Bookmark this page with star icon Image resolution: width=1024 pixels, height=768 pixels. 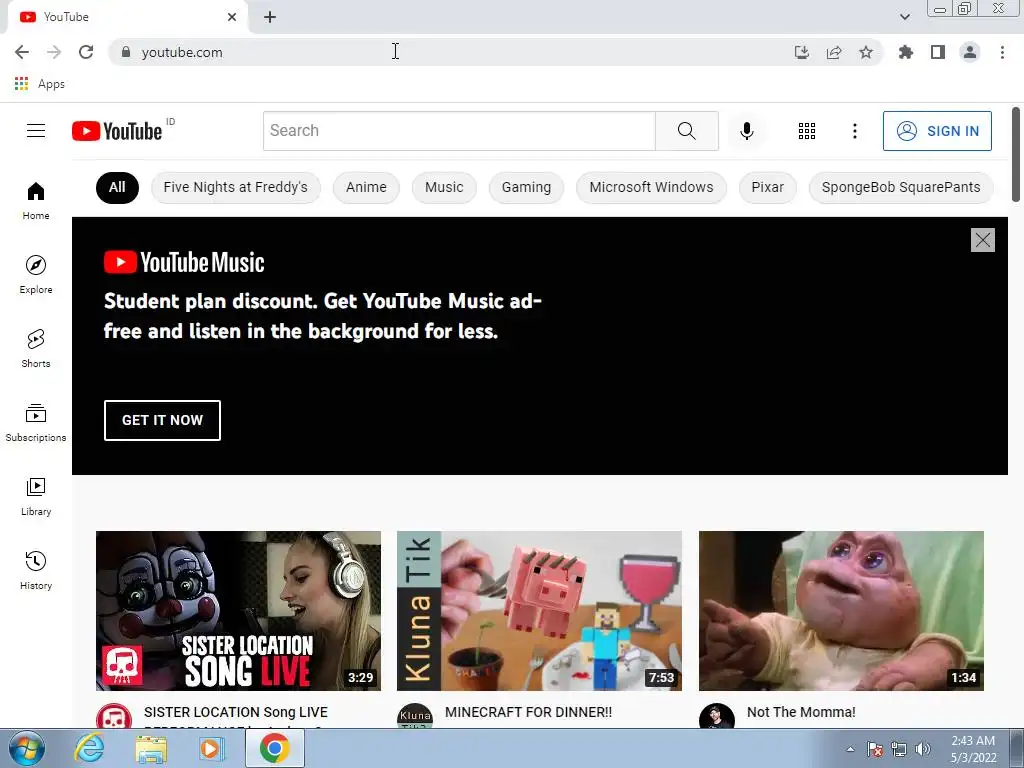click(866, 52)
